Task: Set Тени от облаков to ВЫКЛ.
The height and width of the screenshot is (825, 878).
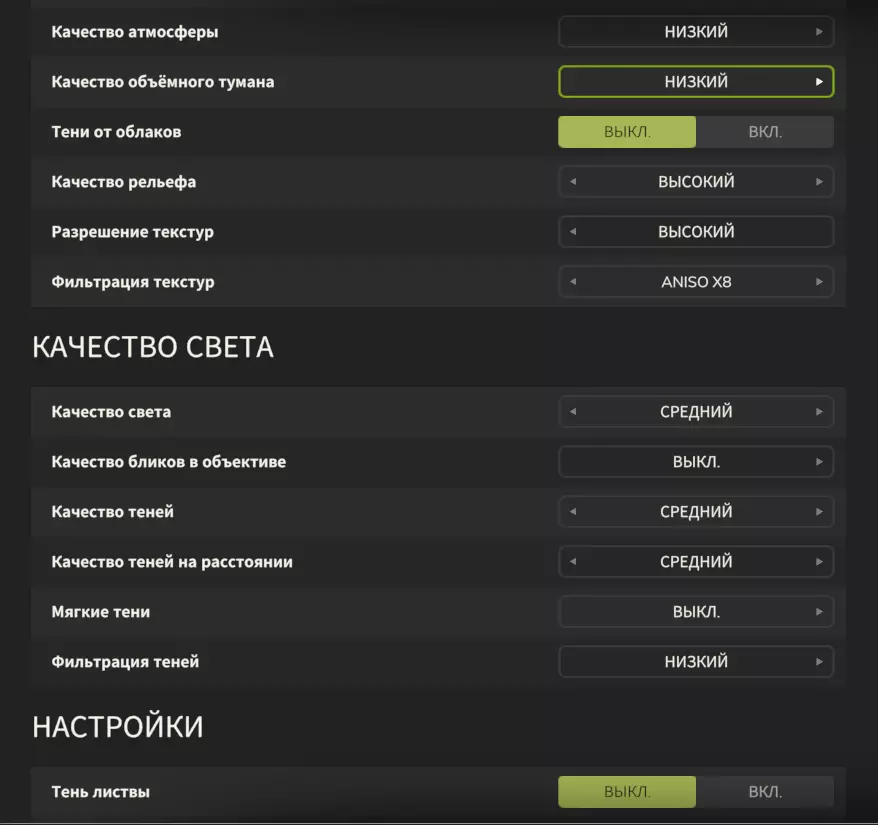Action: (627, 132)
